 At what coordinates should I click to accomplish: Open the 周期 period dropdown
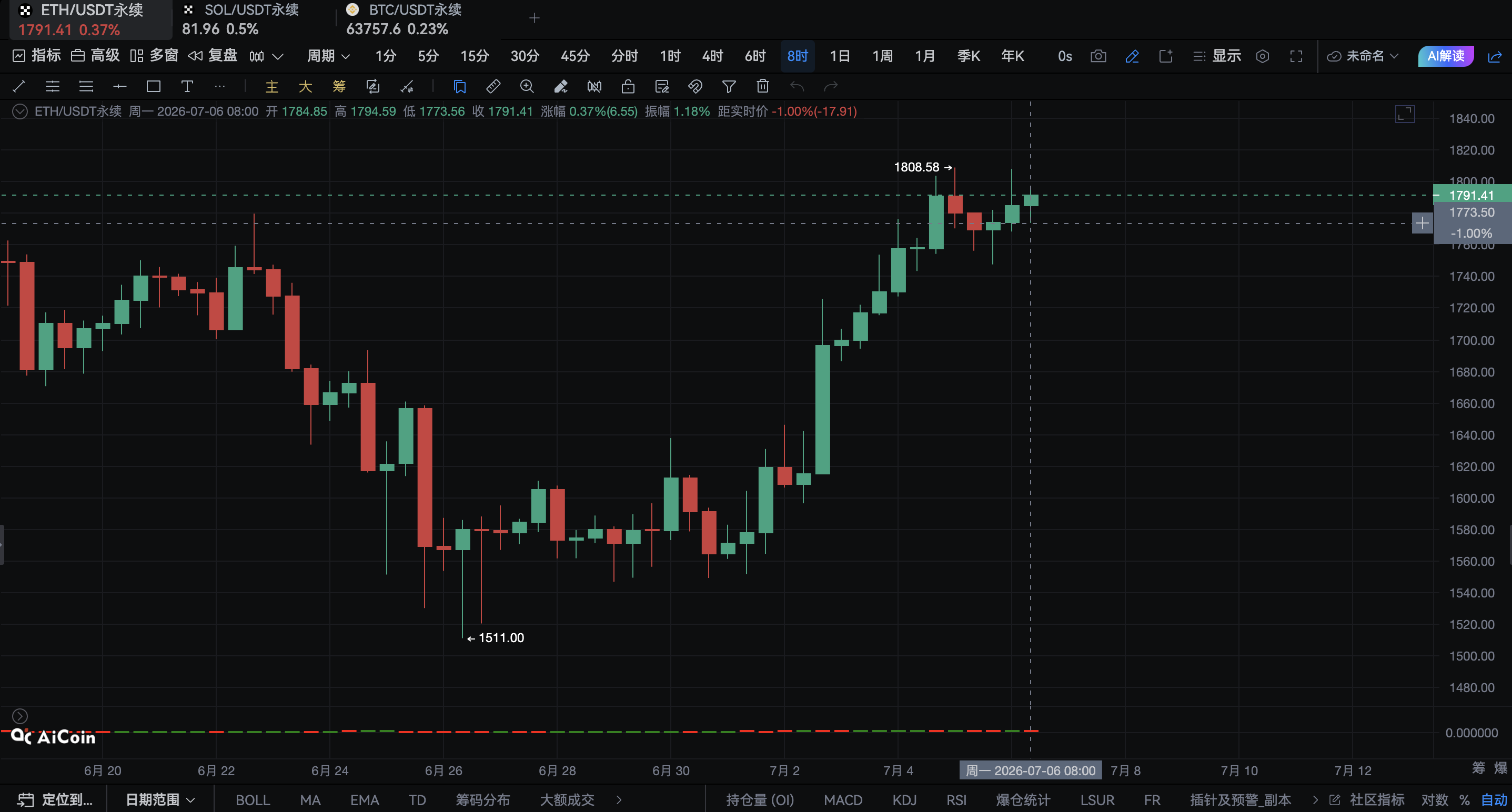click(x=329, y=56)
